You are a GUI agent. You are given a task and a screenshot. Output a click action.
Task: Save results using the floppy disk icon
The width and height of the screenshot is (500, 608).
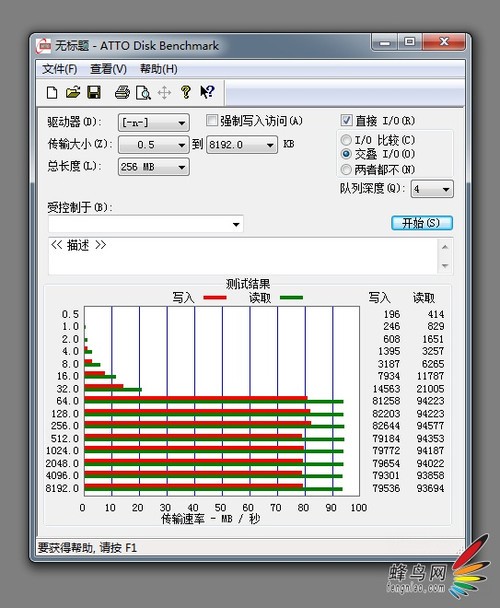pyautogui.click(x=94, y=93)
